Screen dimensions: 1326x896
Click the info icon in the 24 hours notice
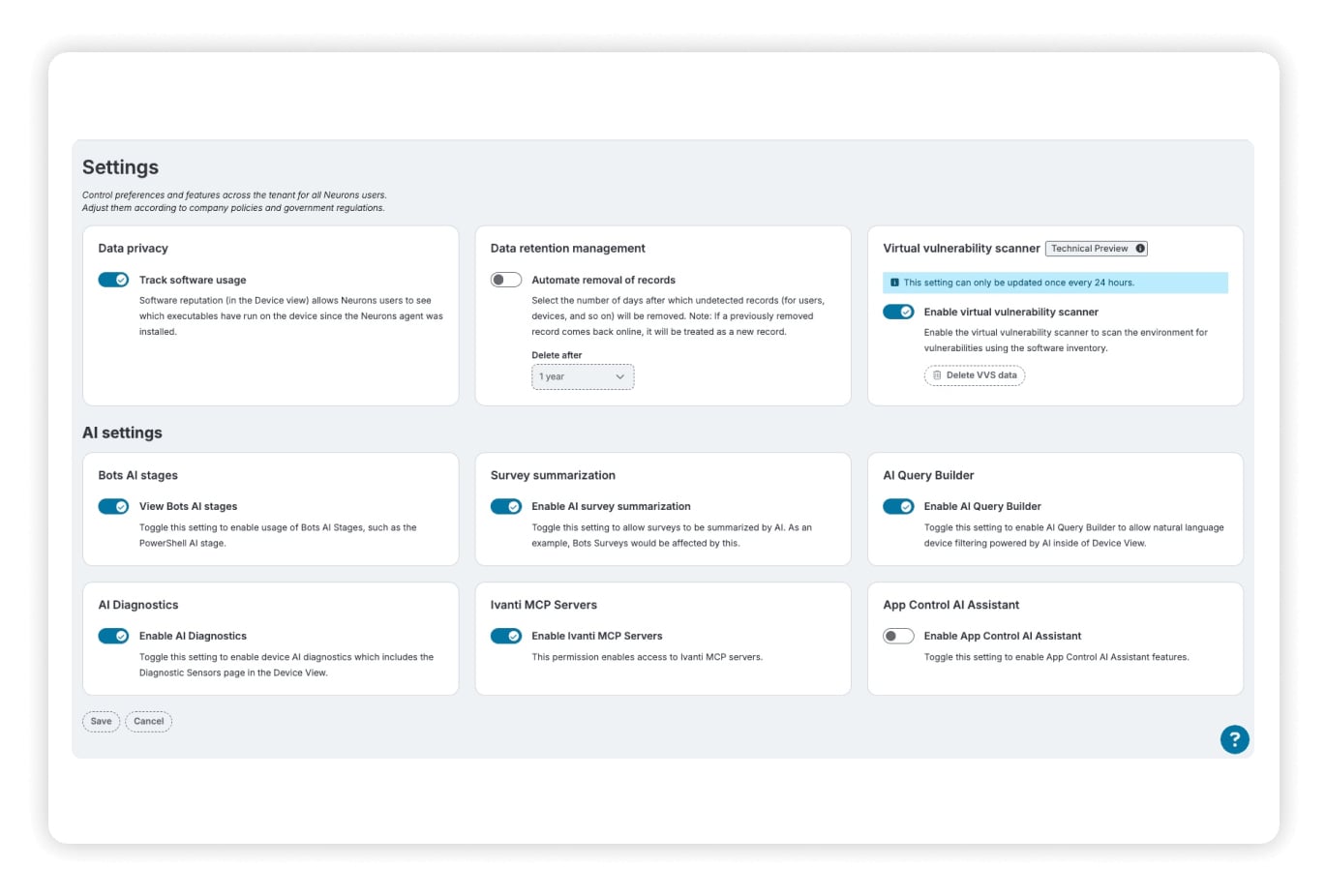click(894, 283)
